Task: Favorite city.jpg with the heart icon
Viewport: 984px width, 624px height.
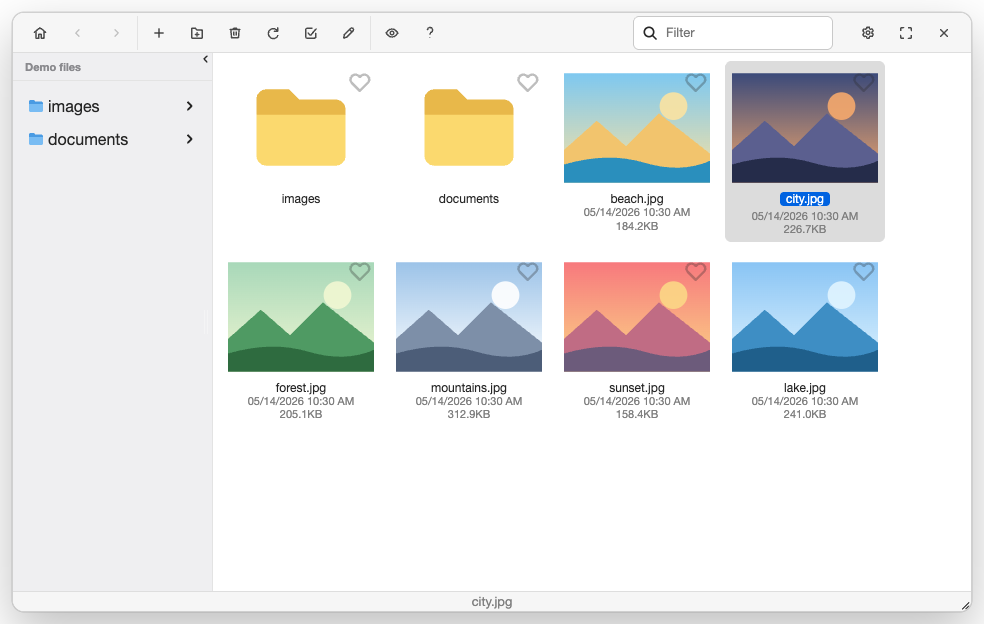Action: 864,82
